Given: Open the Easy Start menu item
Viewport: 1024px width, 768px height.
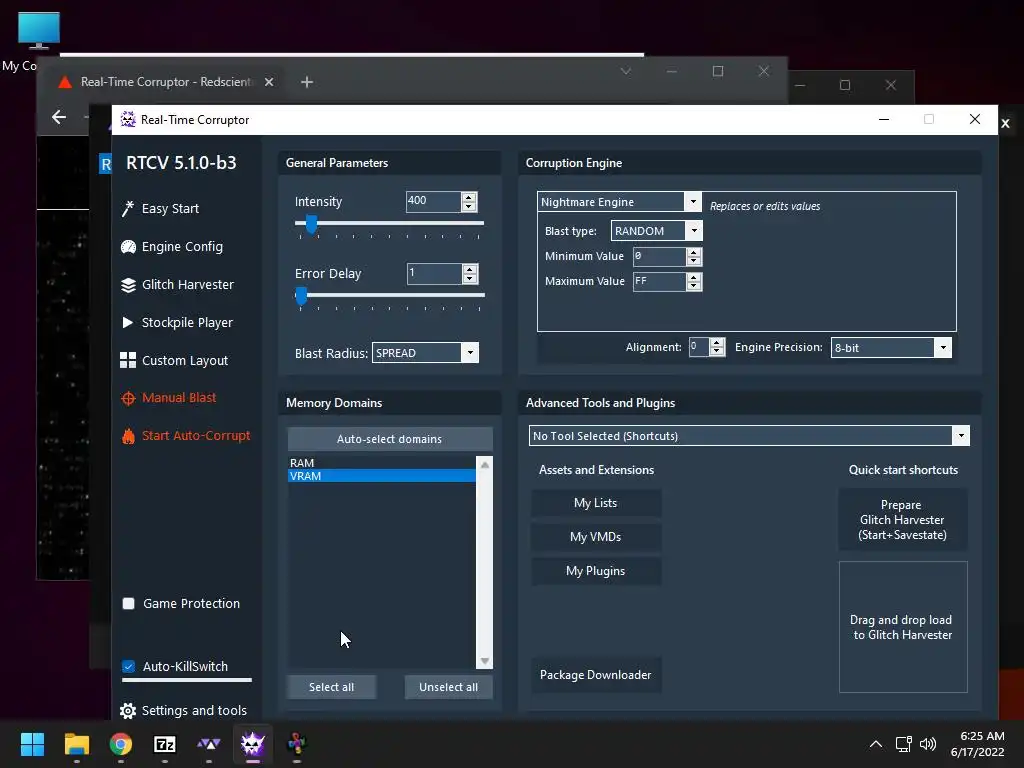Looking at the screenshot, I should pos(170,208).
